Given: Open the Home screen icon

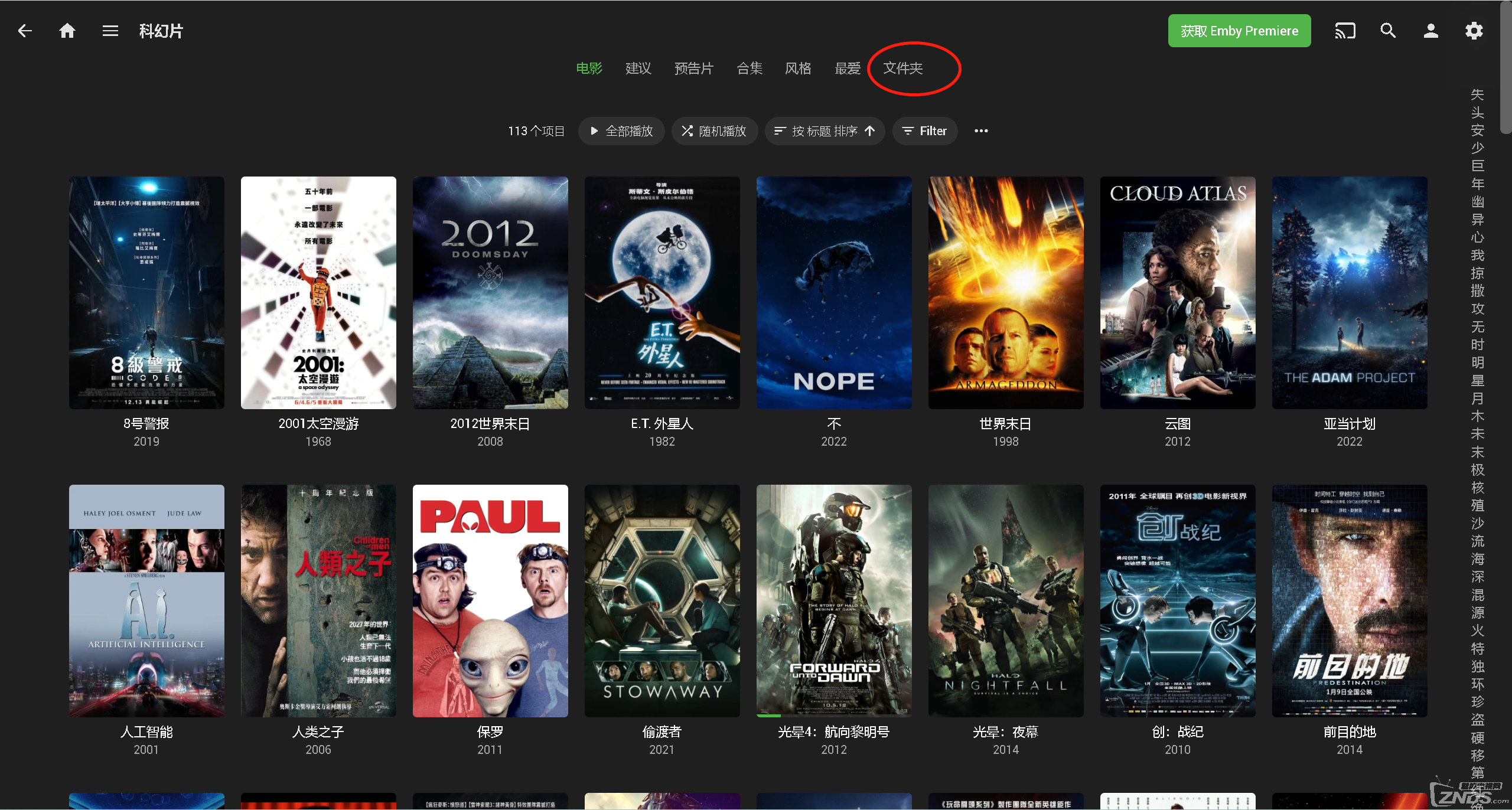Looking at the screenshot, I should 67,31.
